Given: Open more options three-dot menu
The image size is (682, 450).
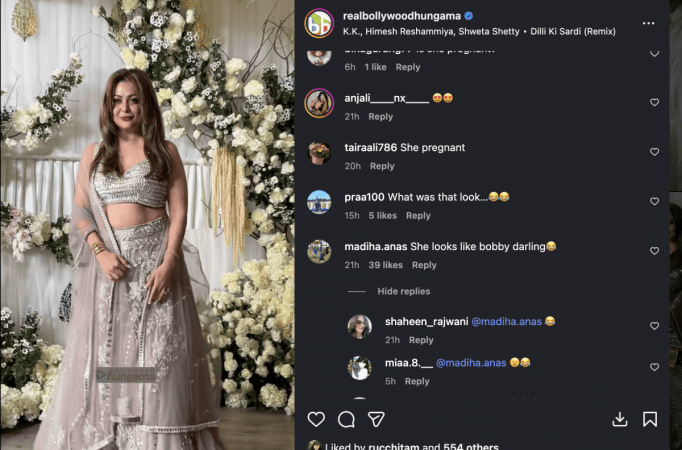Looking at the screenshot, I should (649, 22).
